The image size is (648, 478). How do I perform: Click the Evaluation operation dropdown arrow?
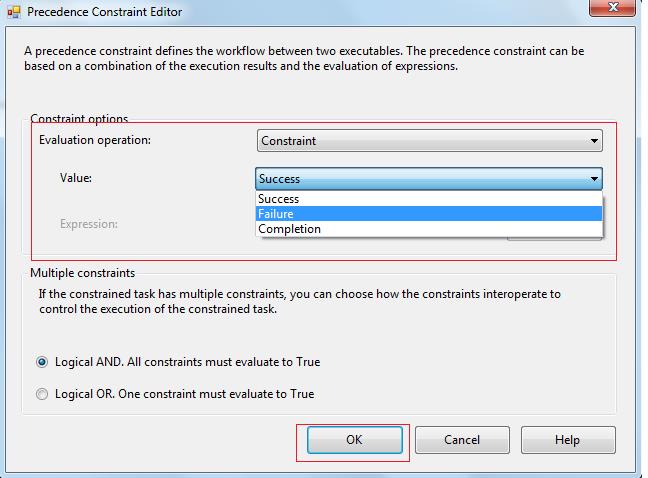coord(595,141)
